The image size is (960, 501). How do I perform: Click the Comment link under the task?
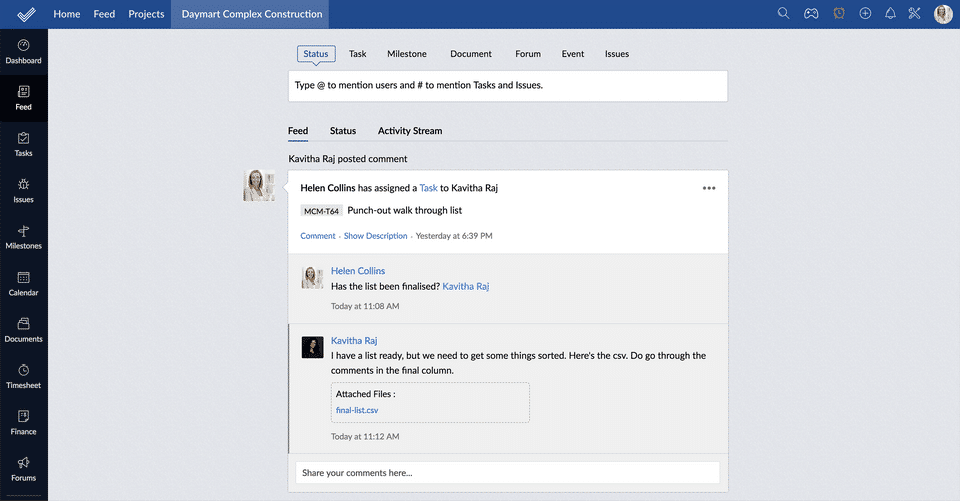(x=318, y=236)
